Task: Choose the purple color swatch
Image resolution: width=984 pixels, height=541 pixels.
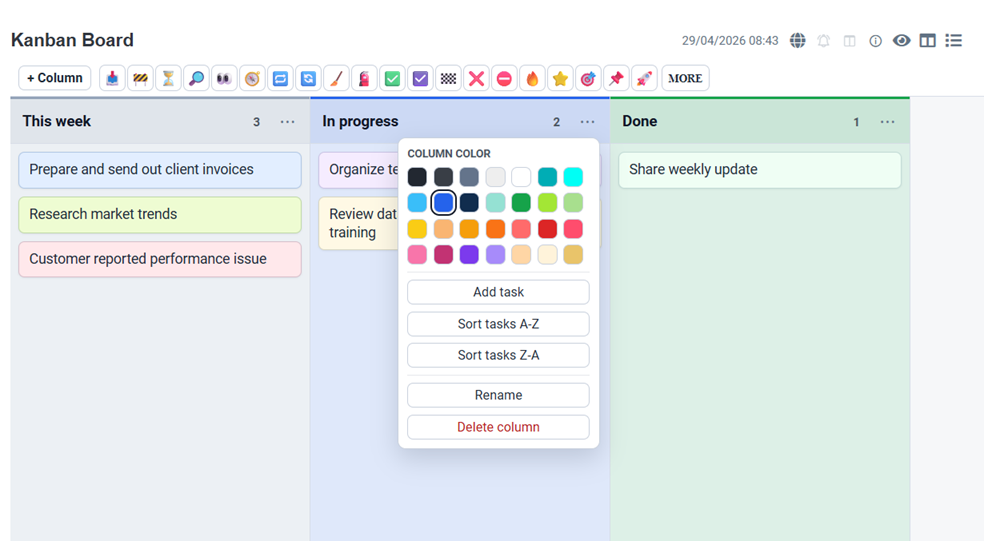Action: click(x=469, y=255)
